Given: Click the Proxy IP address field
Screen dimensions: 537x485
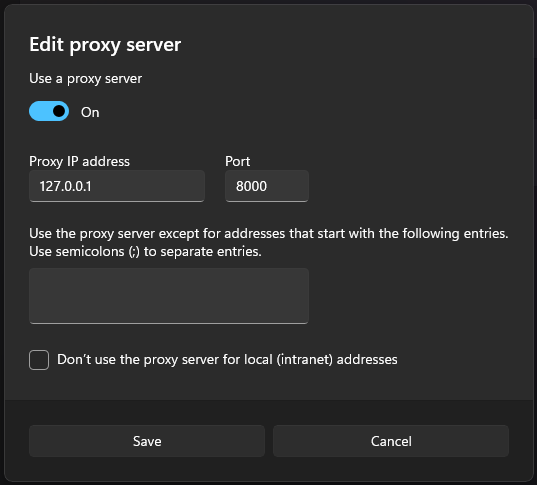Looking at the screenshot, I should pos(117,186).
